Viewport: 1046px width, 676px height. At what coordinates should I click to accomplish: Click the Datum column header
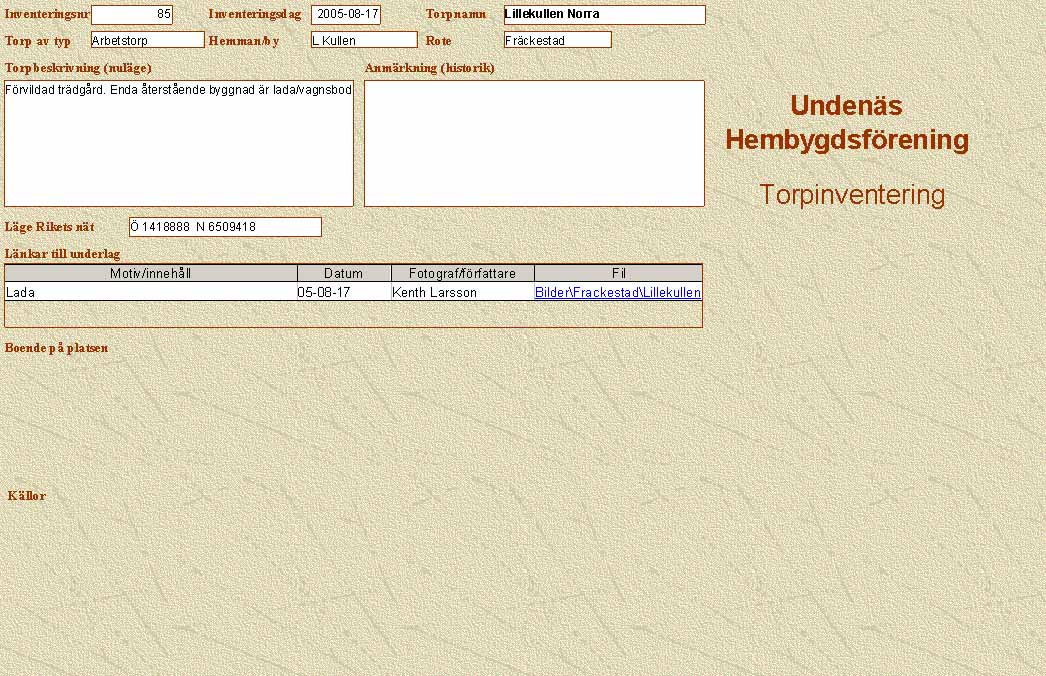pyautogui.click(x=344, y=273)
